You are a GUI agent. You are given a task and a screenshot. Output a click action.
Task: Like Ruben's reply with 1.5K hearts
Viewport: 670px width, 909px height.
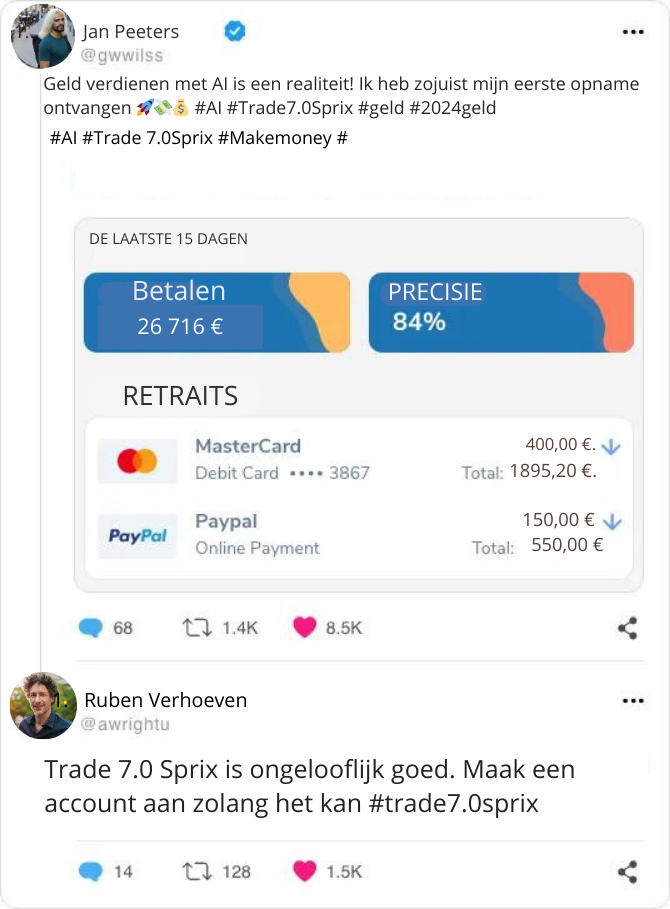pos(305,871)
